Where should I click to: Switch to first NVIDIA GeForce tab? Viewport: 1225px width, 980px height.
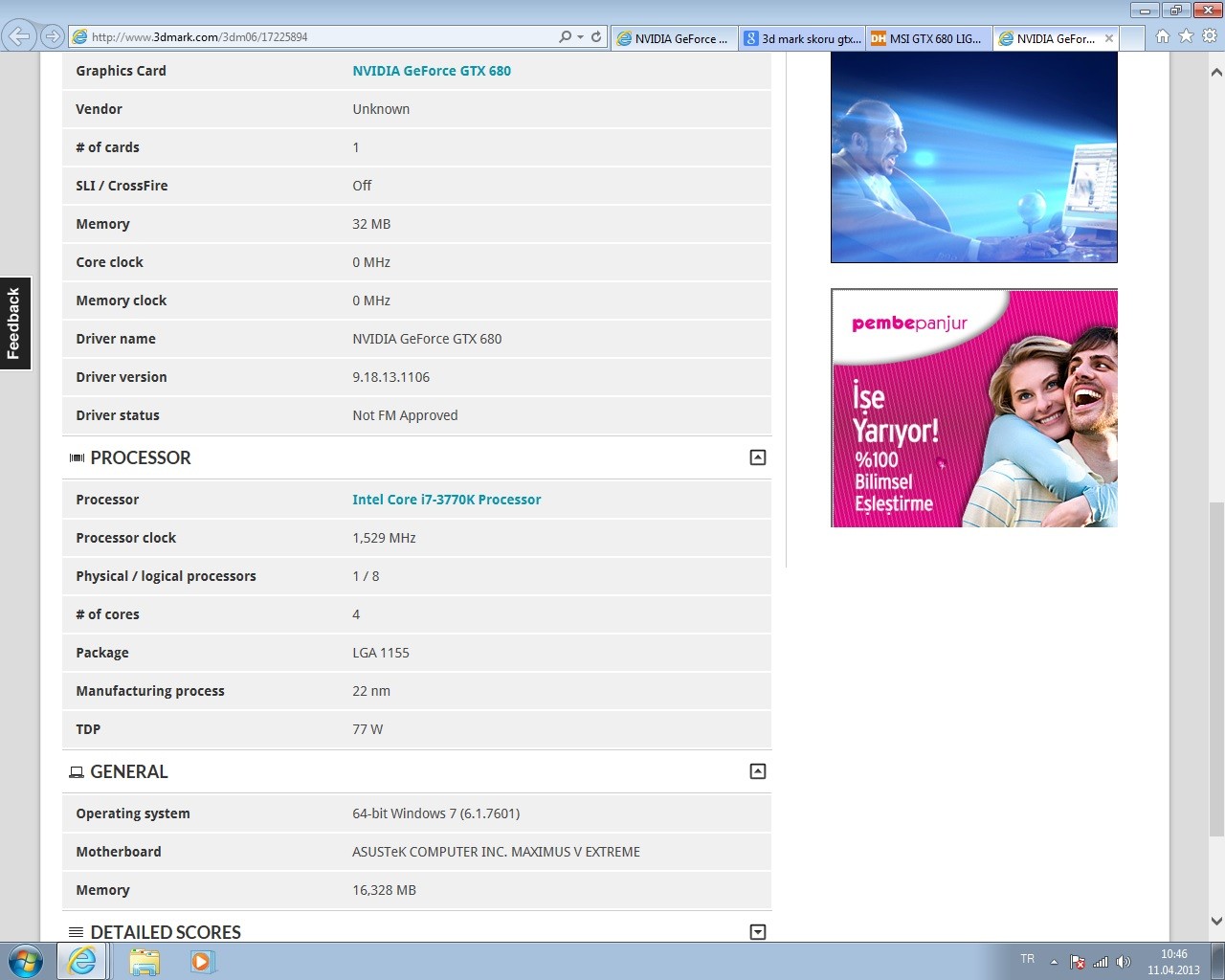tap(674, 38)
